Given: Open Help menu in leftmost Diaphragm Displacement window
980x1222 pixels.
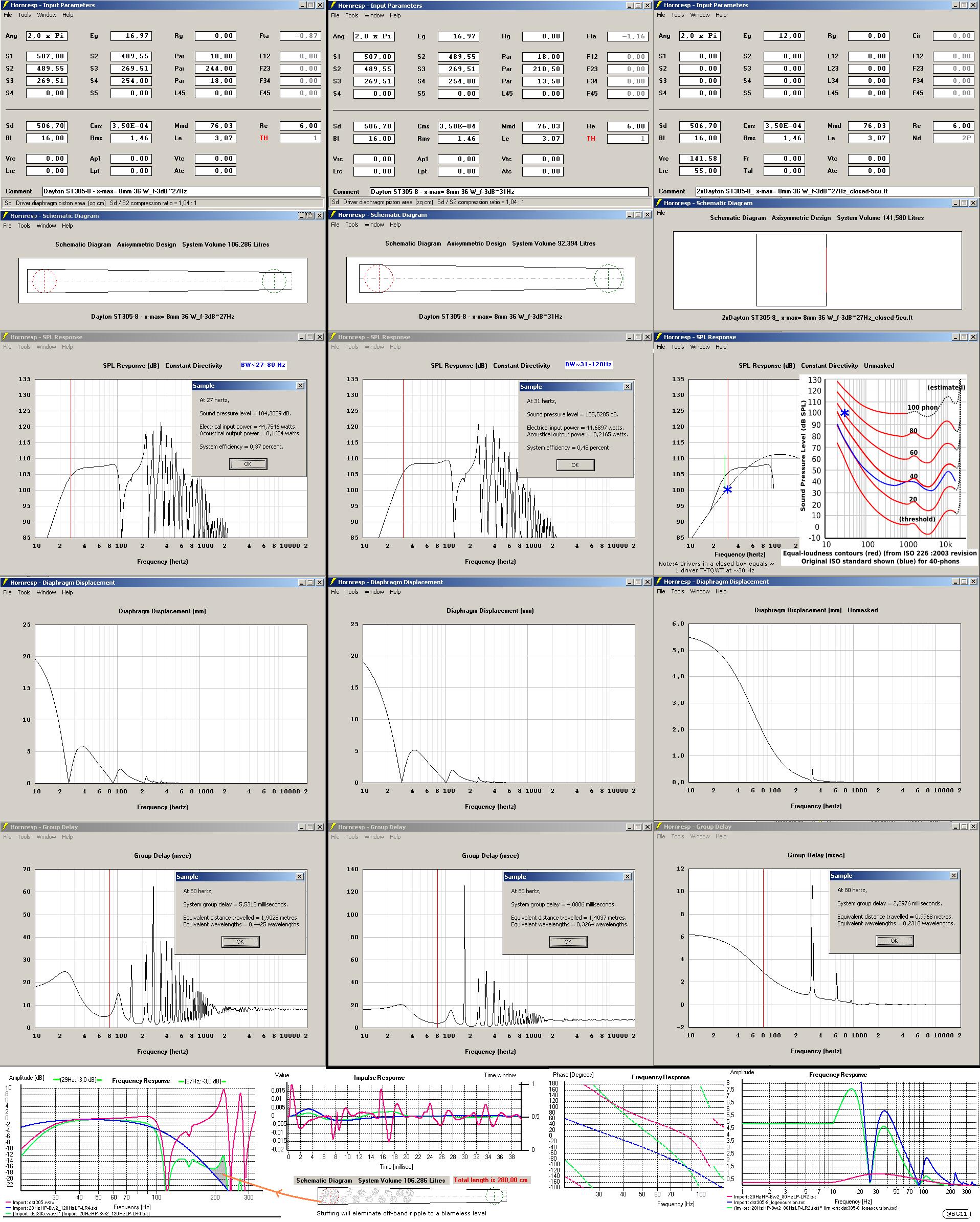Looking at the screenshot, I should [x=68, y=592].
